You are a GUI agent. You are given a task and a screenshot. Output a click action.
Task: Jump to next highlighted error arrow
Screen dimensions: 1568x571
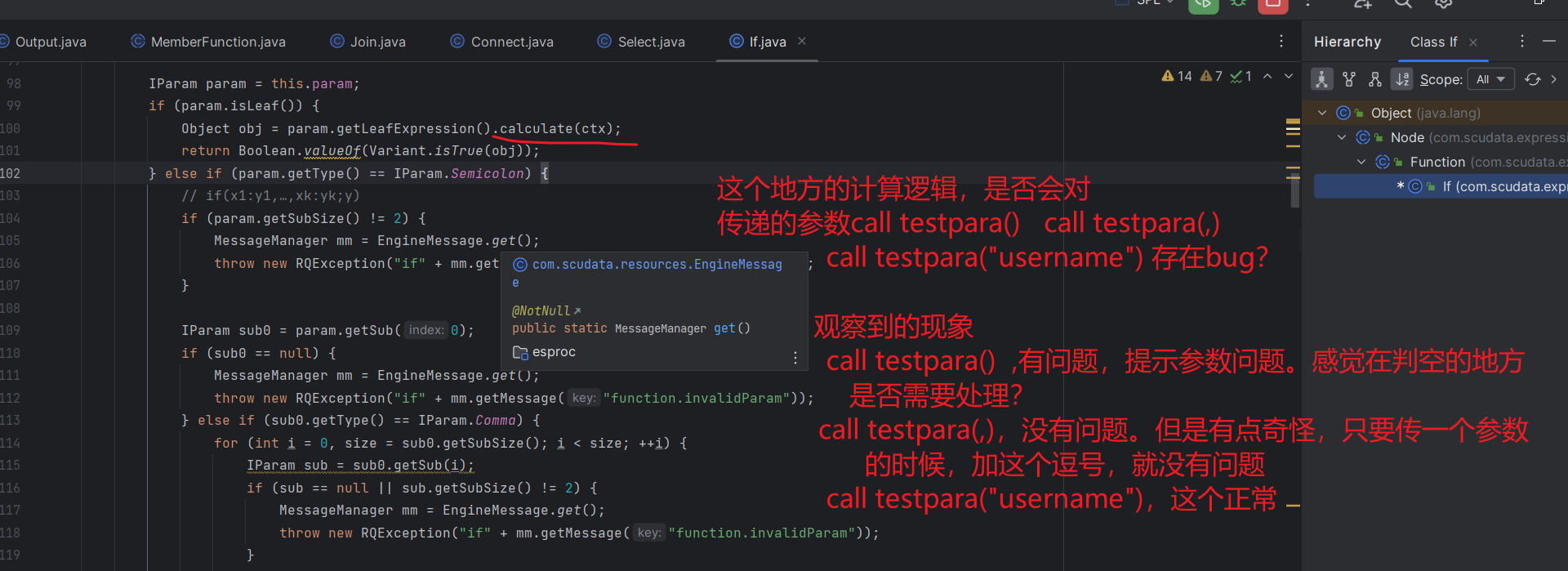tap(1289, 76)
